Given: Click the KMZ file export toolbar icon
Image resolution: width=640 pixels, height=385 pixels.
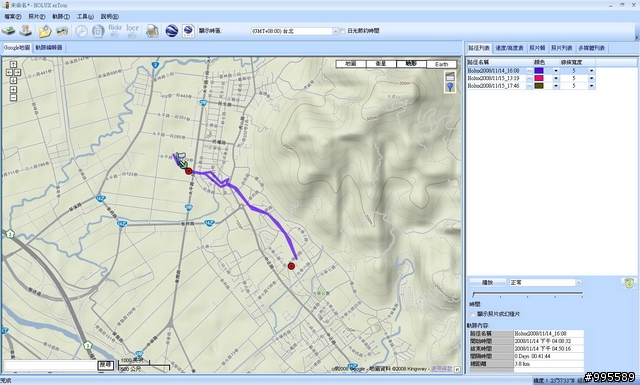Looking at the screenshot, I should click(188, 31).
